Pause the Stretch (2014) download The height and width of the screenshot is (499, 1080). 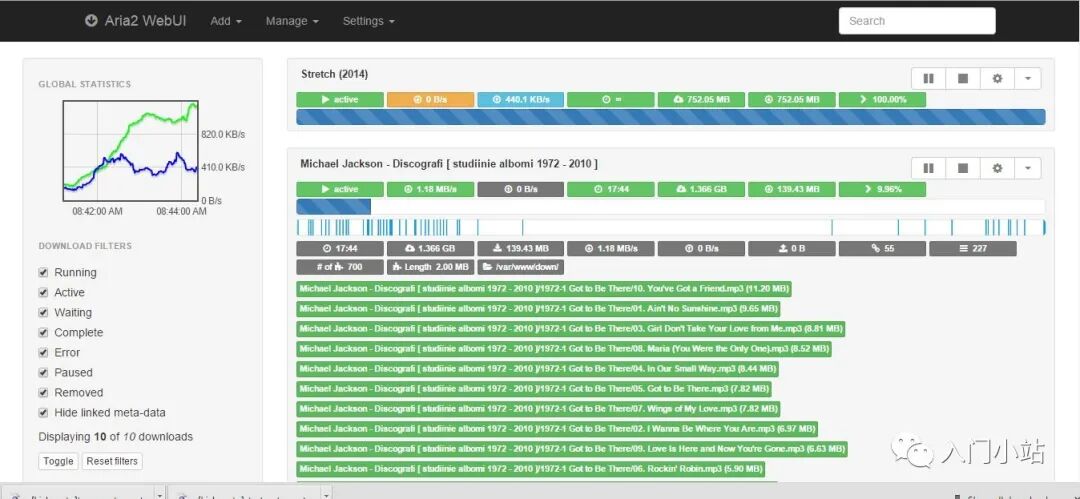point(928,79)
